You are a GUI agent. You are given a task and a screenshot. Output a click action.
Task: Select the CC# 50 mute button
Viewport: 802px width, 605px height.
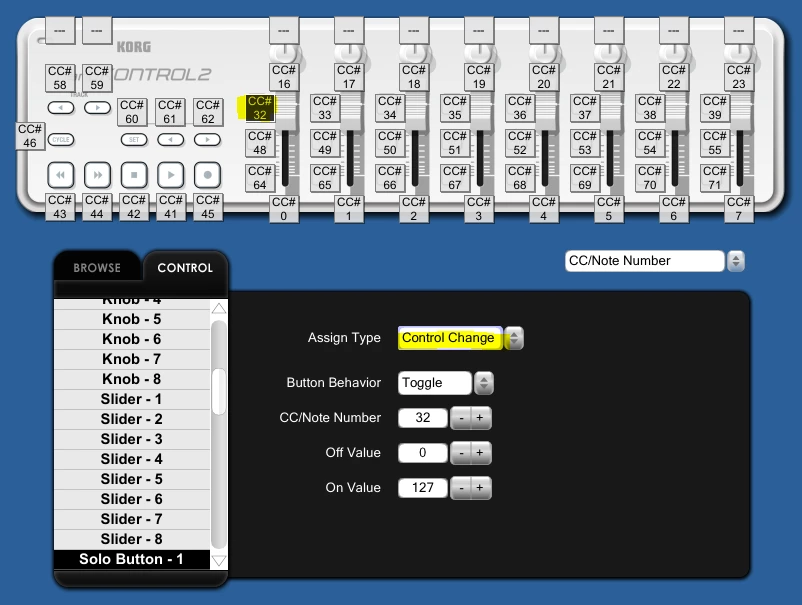click(x=390, y=143)
